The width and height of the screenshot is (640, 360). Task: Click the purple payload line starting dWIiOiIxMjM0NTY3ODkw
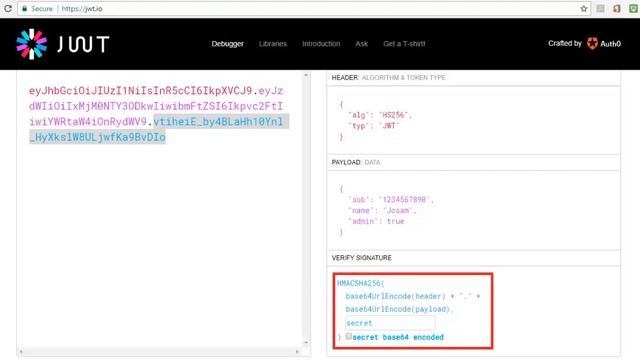pyautogui.click(x=156, y=106)
